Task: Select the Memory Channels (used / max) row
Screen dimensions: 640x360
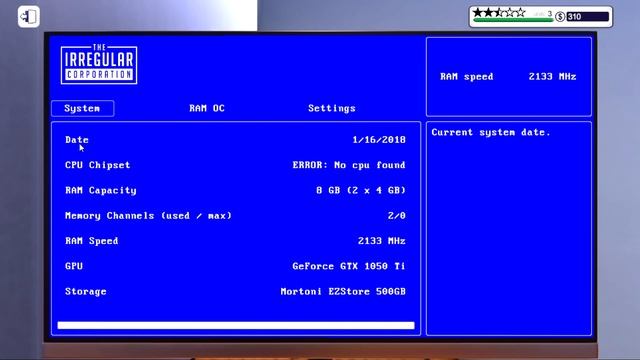Action: pyautogui.click(x=236, y=216)
